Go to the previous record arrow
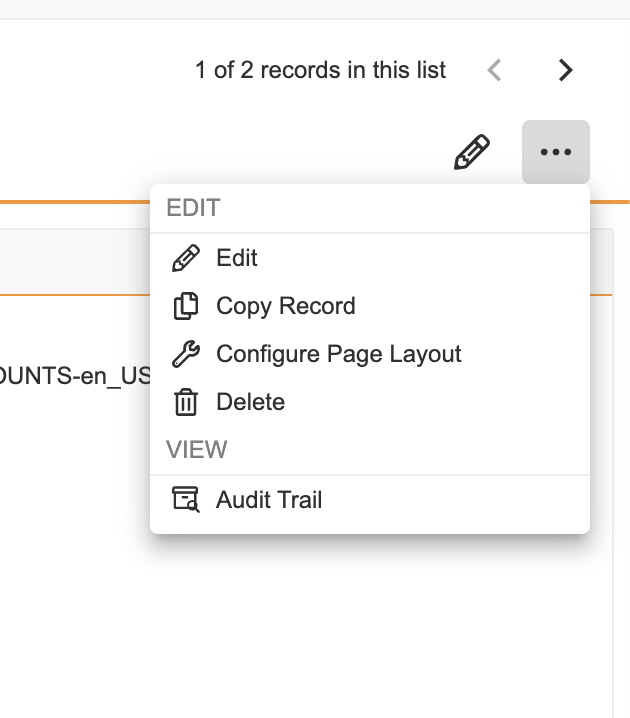Image resolution: width=630 pixels, height=718 pixels. coord(494,70)
